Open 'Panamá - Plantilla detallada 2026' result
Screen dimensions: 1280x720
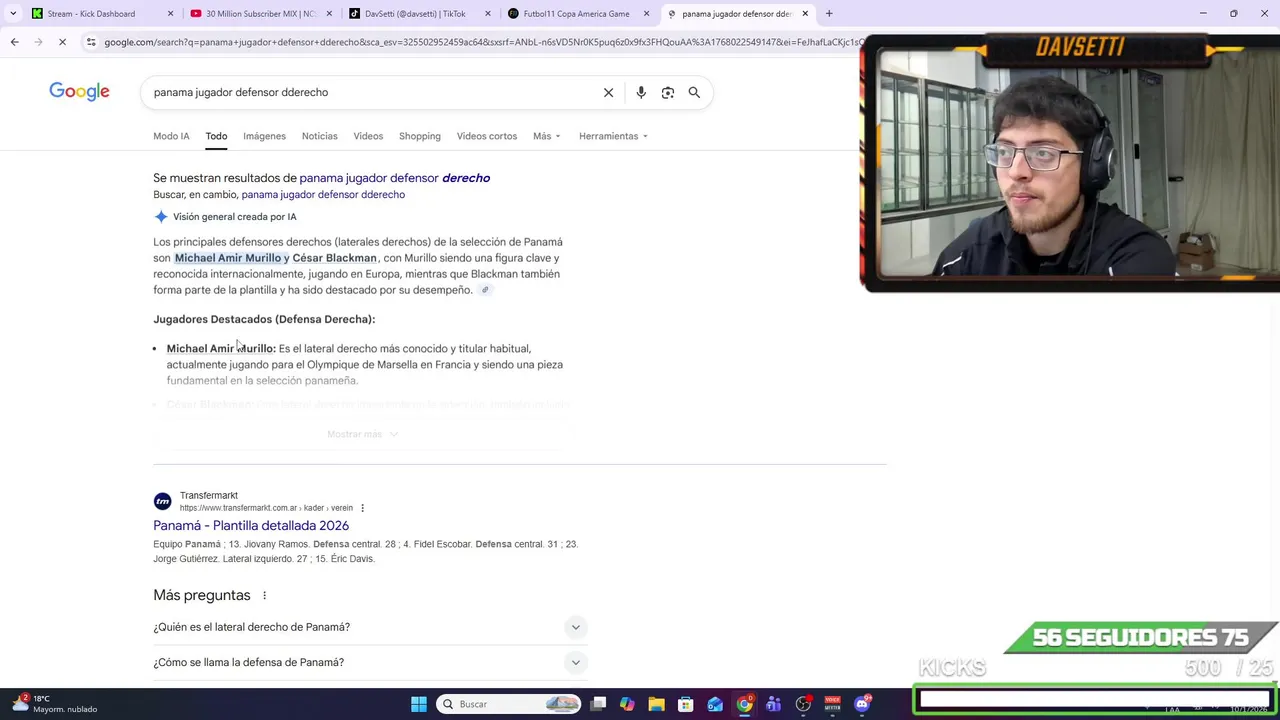pyautogui.click(x=251, y=525)
